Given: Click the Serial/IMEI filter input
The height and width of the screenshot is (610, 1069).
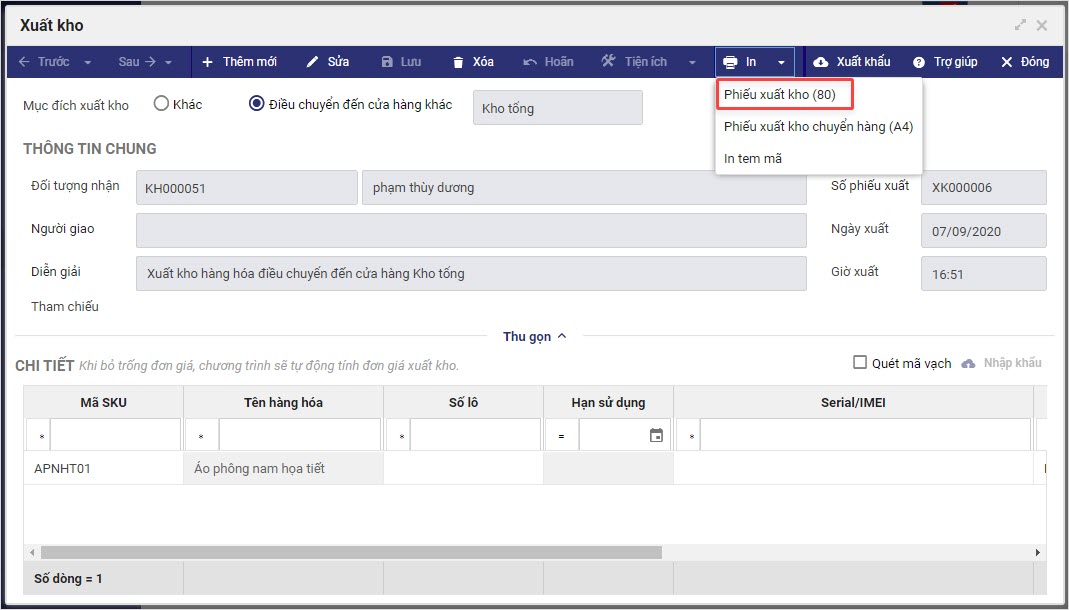Looking at the screenshot, I should click(865, 435).
